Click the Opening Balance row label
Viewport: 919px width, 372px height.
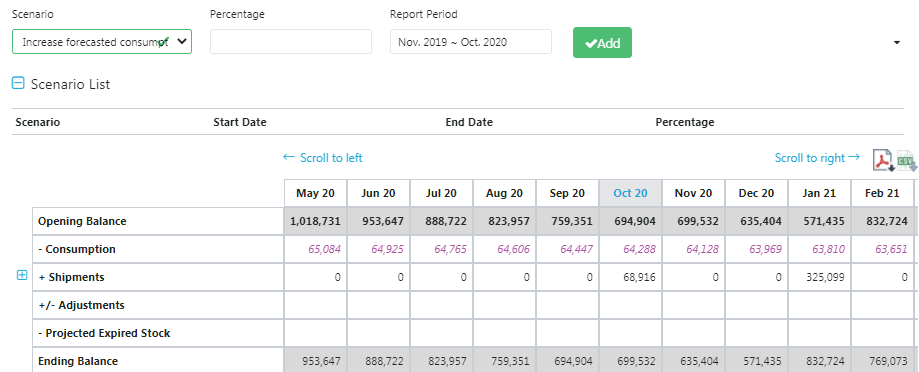[x=82, y=221]
